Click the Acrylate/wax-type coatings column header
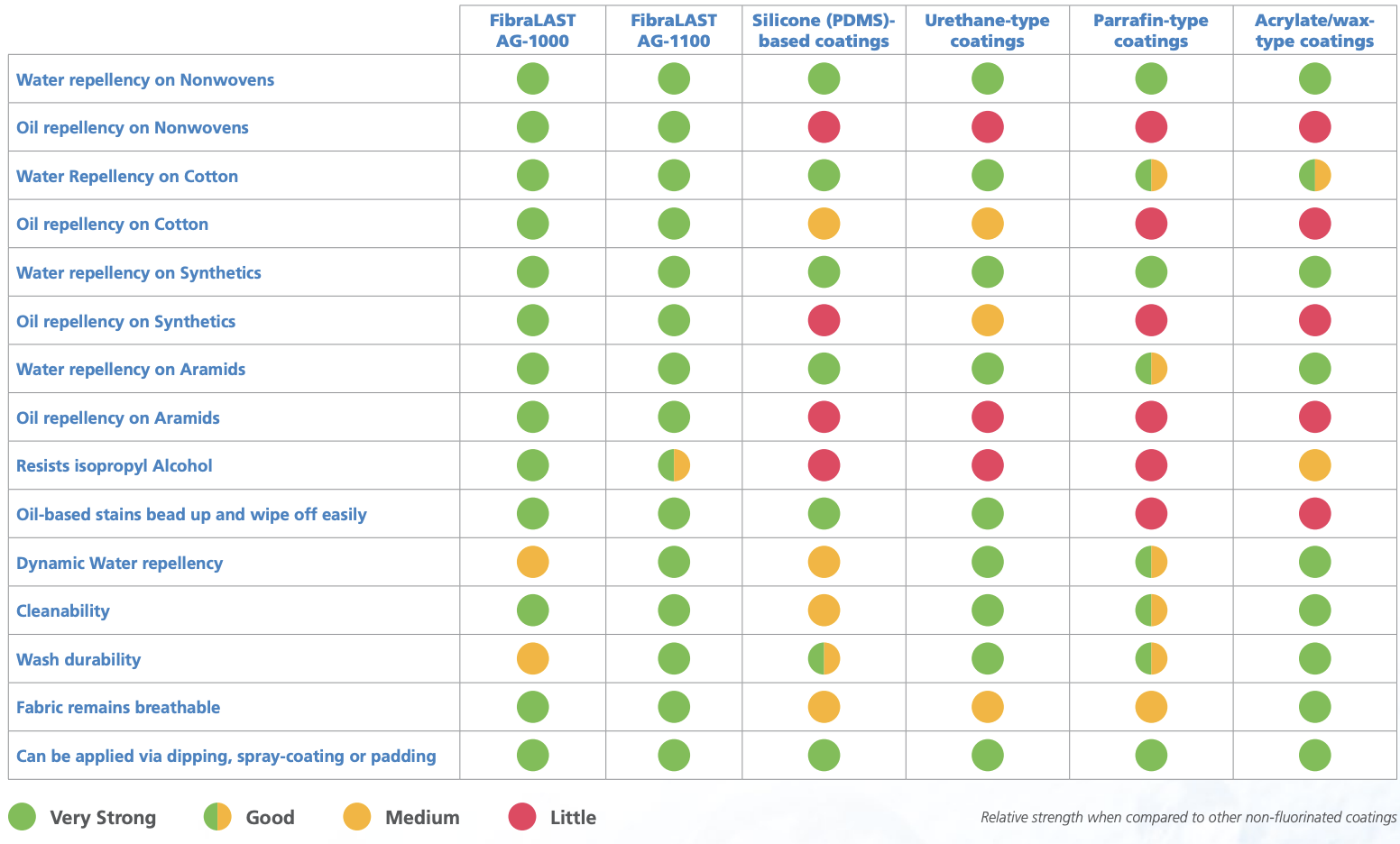Image resolution: width=1400 pixels, height=844 pixels. (1314, 31)
